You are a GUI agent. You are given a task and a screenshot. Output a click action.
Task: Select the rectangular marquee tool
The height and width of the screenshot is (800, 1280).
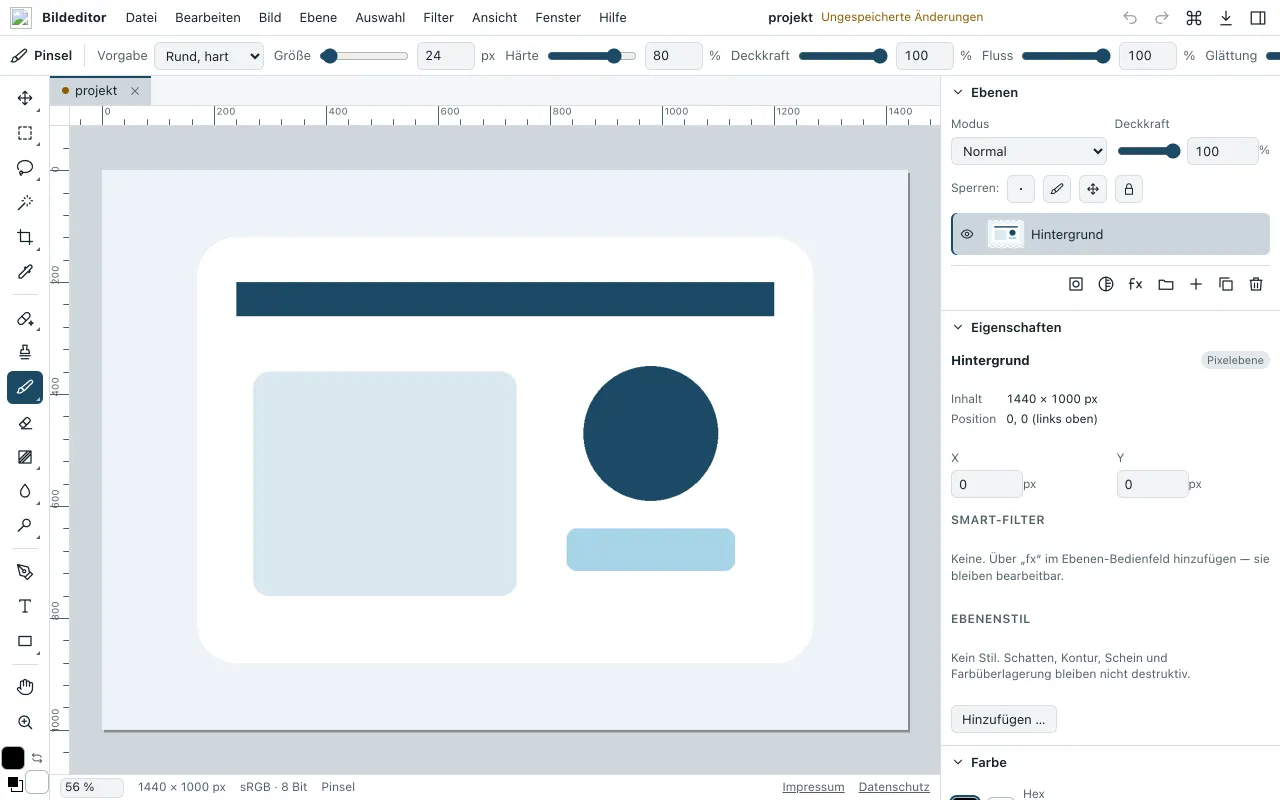click(x=25, y=133)
